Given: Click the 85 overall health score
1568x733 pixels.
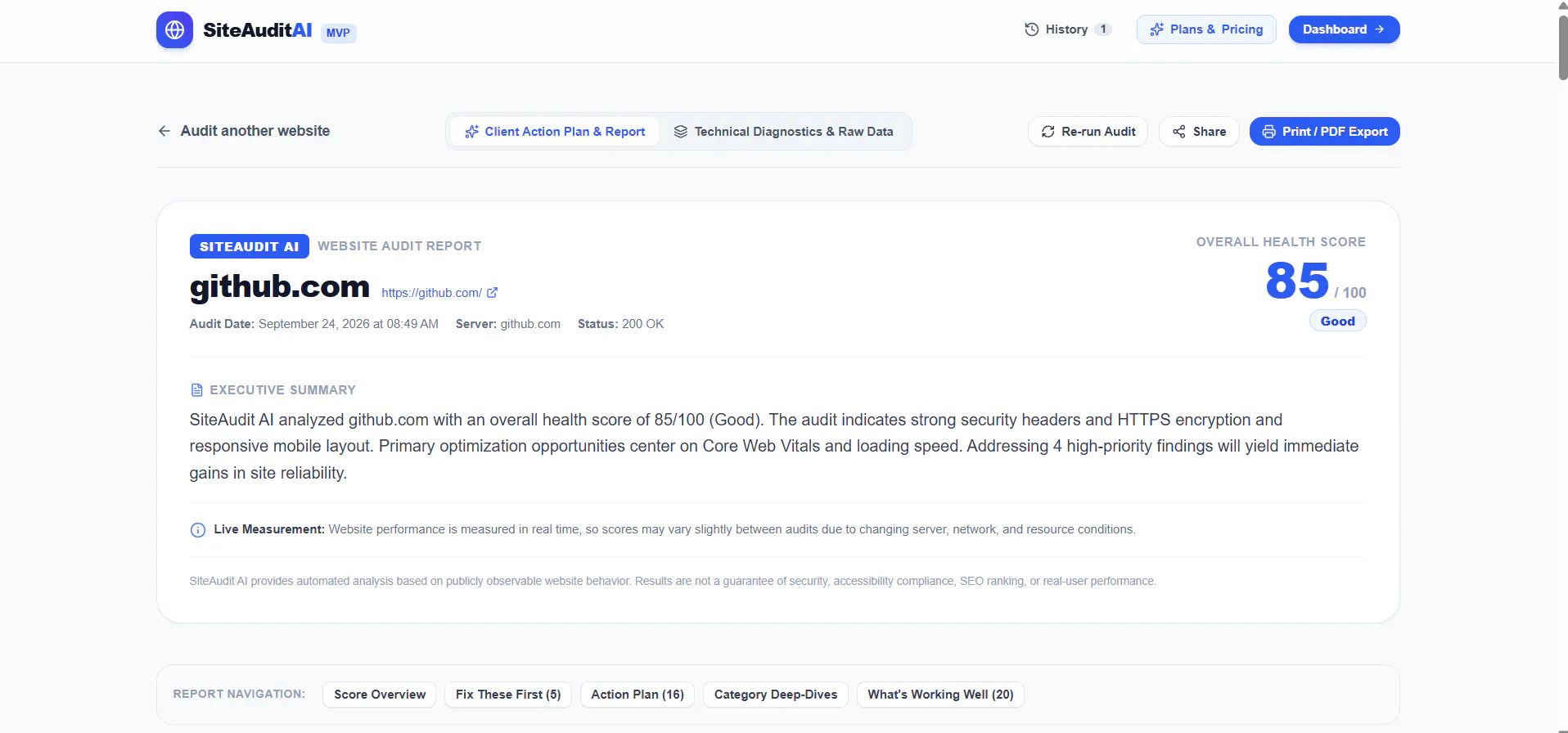Looking at the screenshot, I should [1297, 281].
